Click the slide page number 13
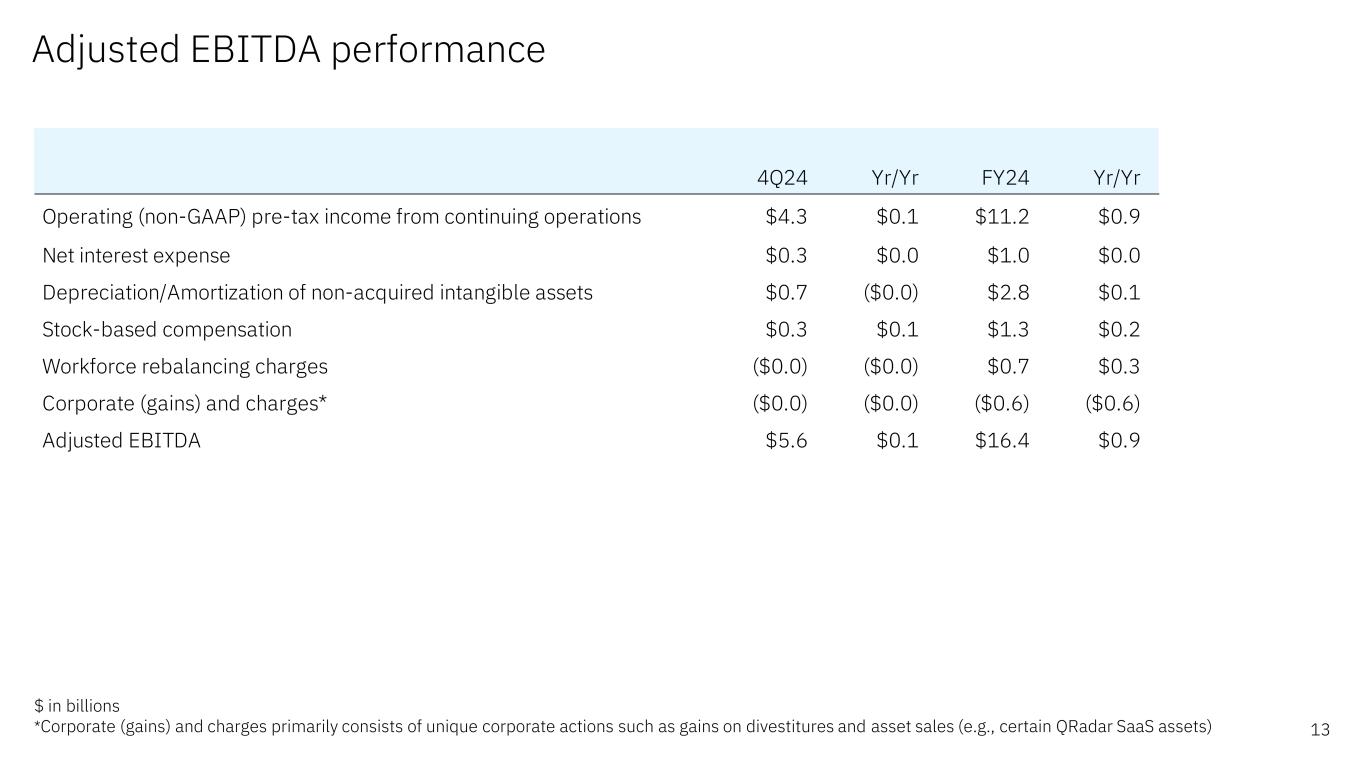The height and width of the screenshot is (768, 1365). click(x=1320, y=730)
